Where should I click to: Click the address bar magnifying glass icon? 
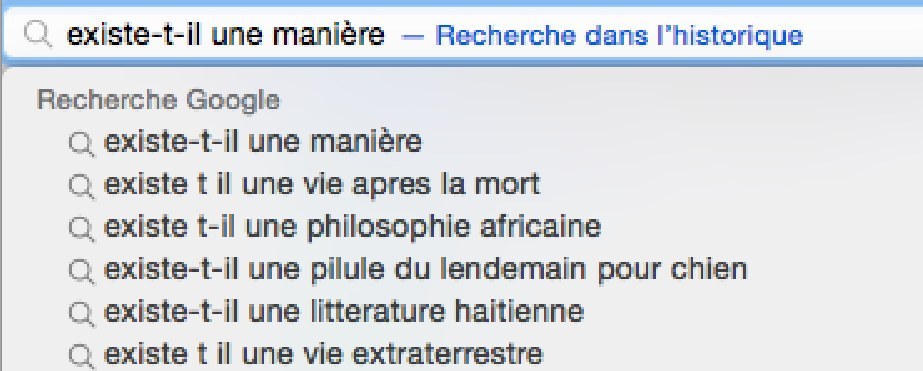coord(38,35)
